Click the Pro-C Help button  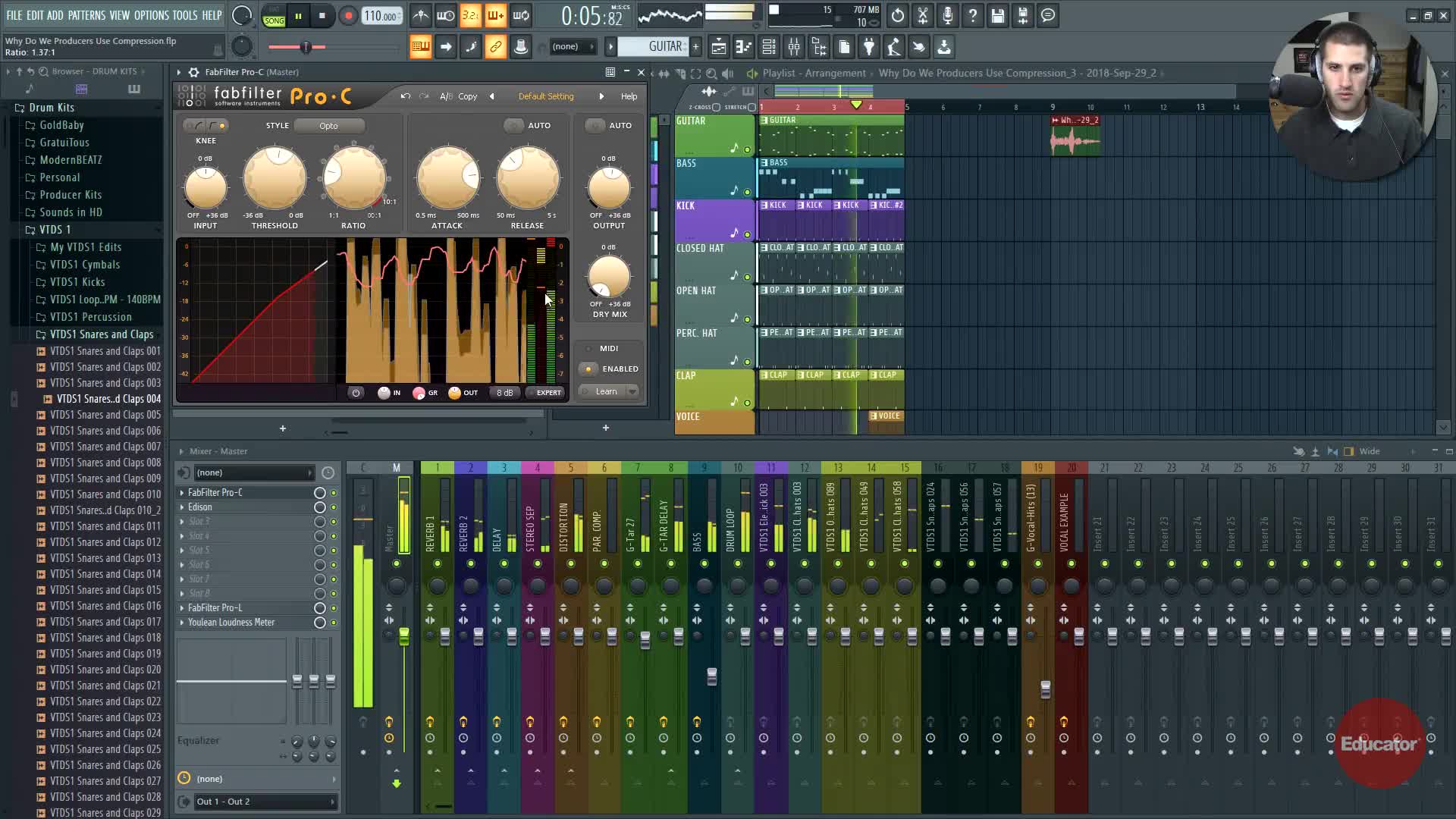coord(629,96)
